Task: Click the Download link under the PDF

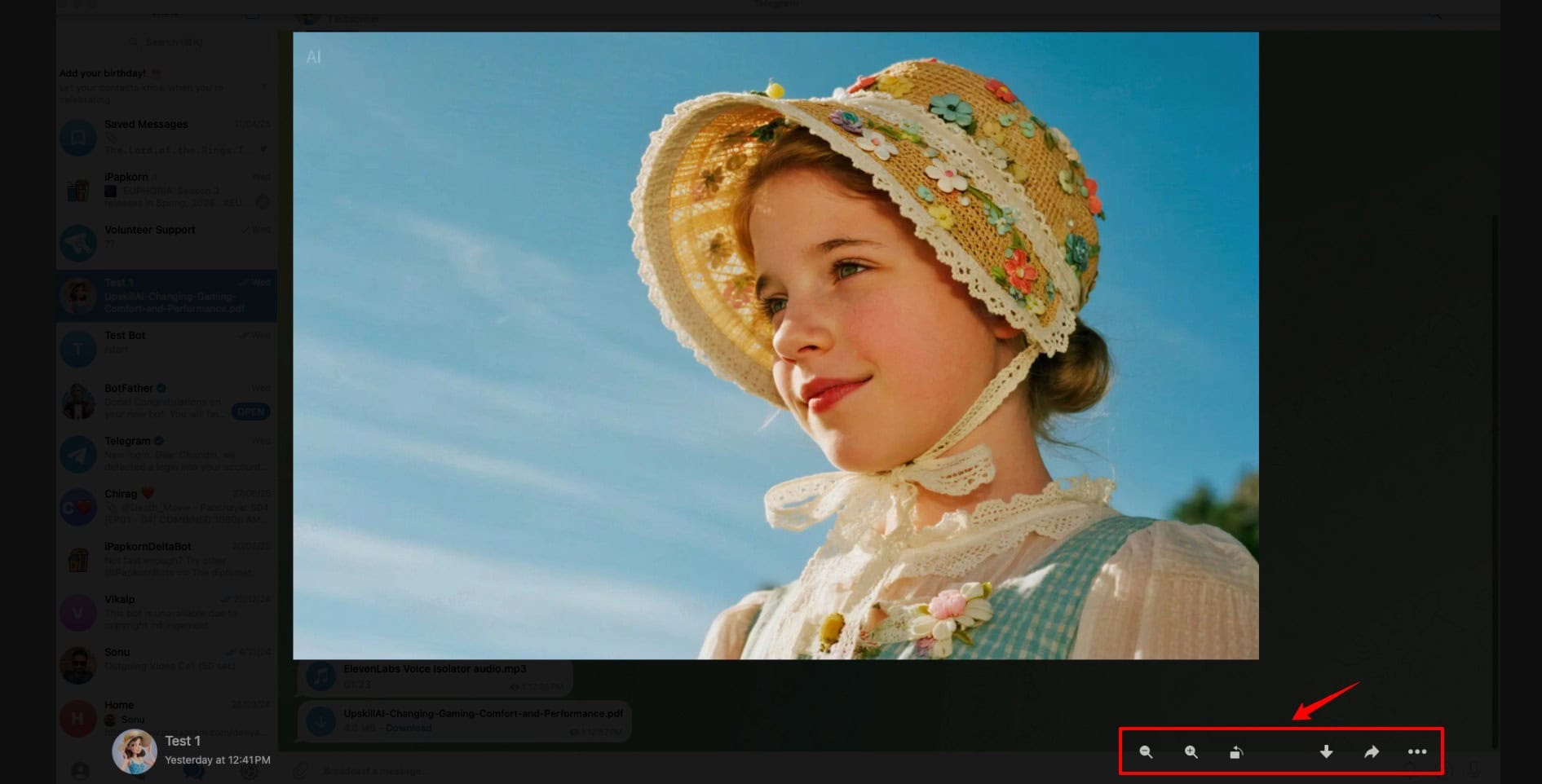Action: (408, 728)
